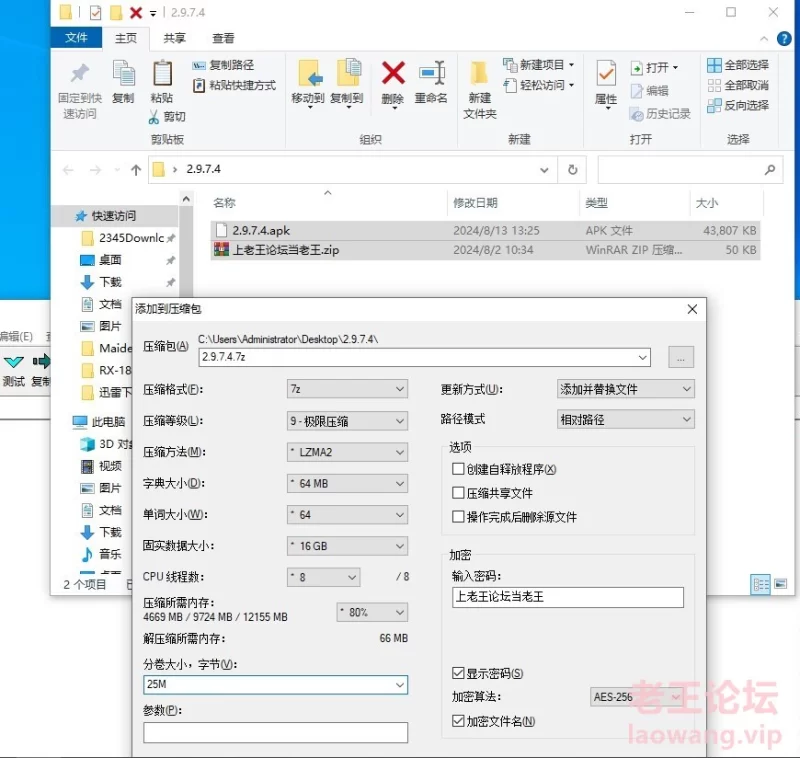Open the Compression method LZMA2 dropdown

(x=347, y=452)
